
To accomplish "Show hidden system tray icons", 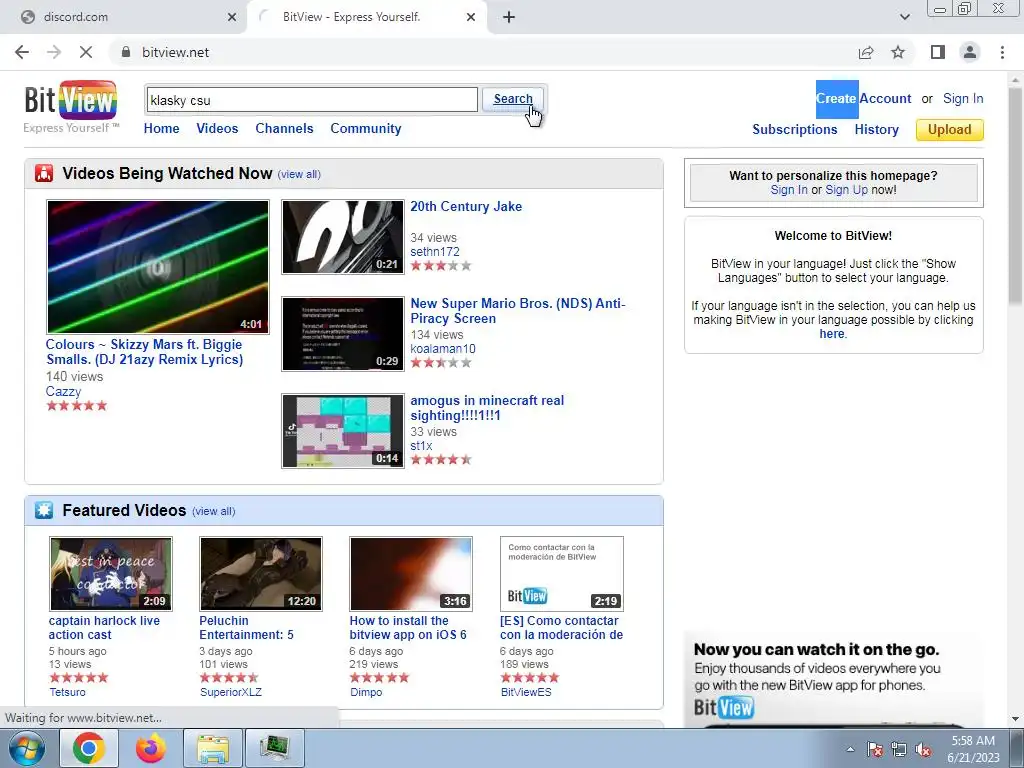I will (850, 749).
